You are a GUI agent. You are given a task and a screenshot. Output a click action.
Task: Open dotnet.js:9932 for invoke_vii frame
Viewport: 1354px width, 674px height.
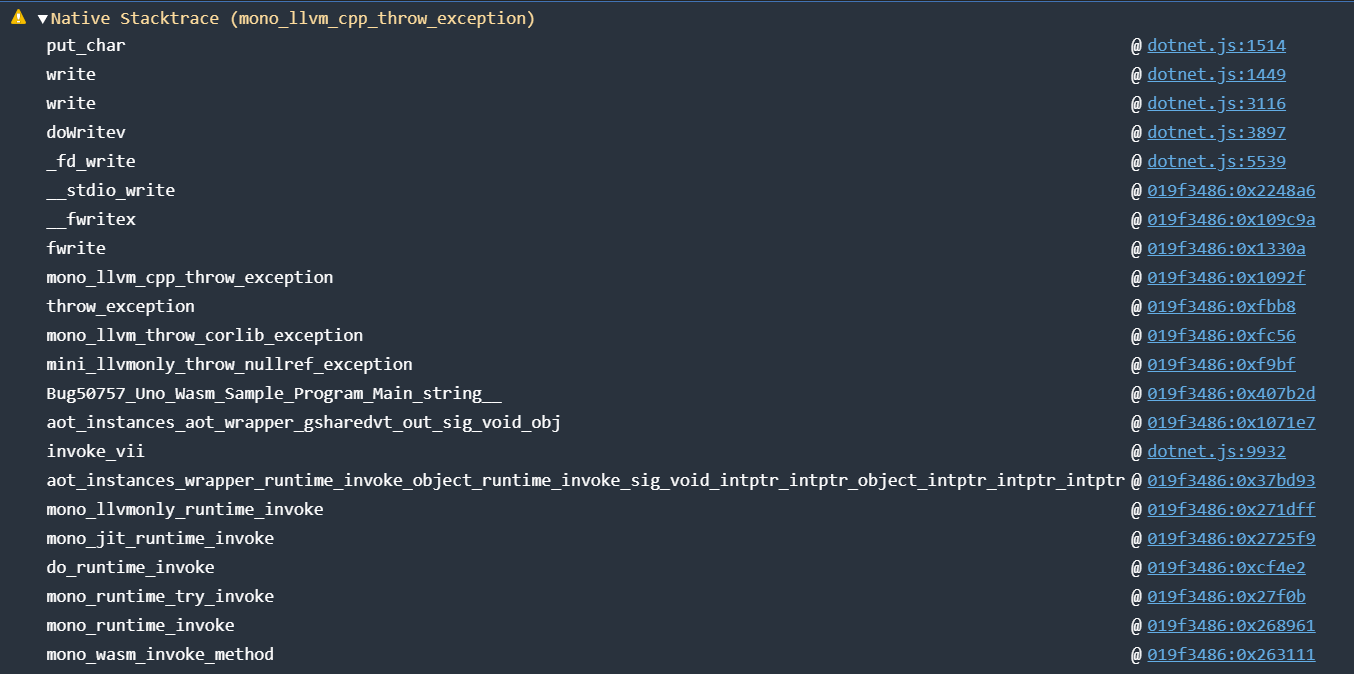[1216, 451]
